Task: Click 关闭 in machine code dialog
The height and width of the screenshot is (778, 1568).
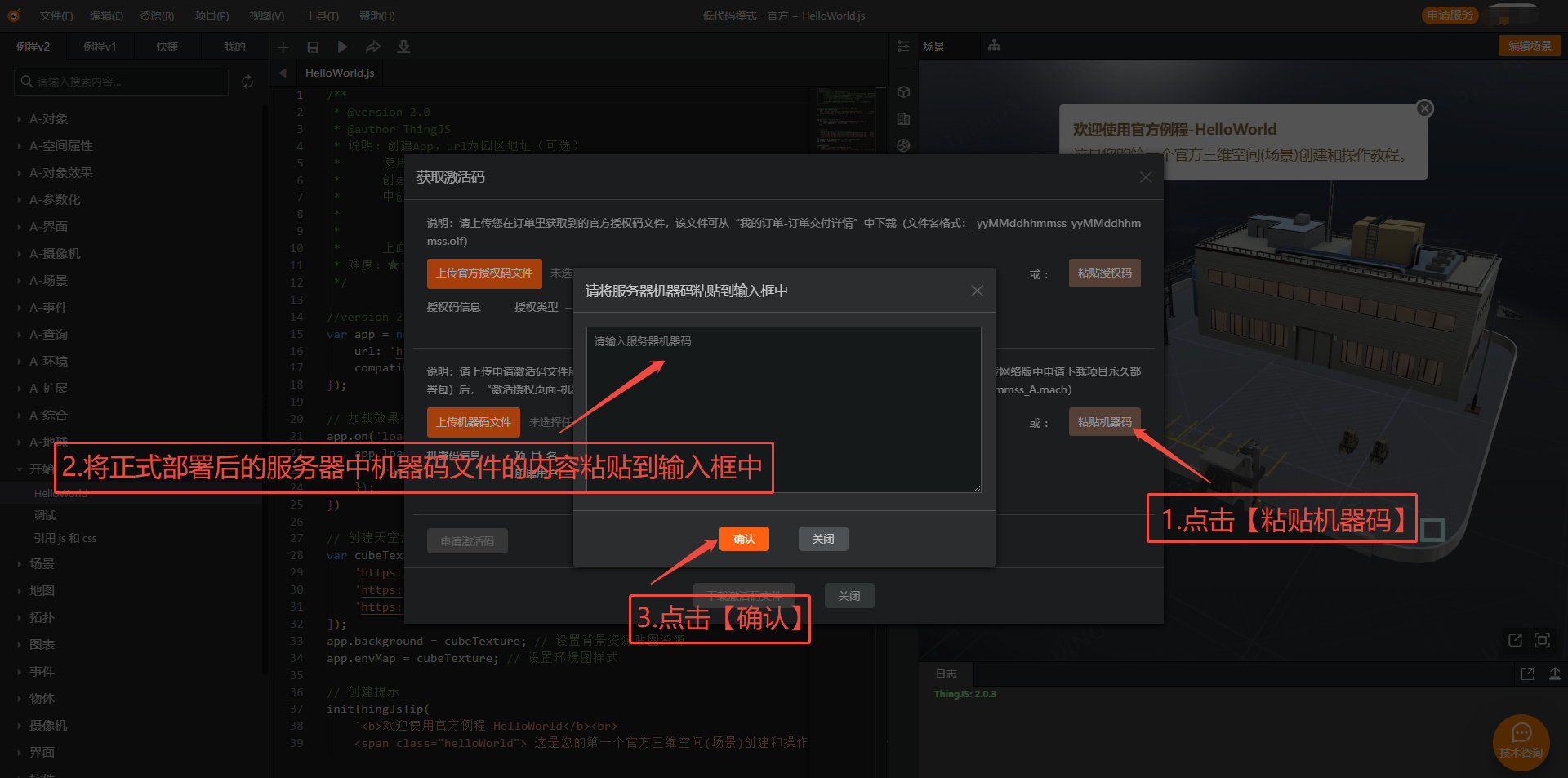Action: coord(823,539)
